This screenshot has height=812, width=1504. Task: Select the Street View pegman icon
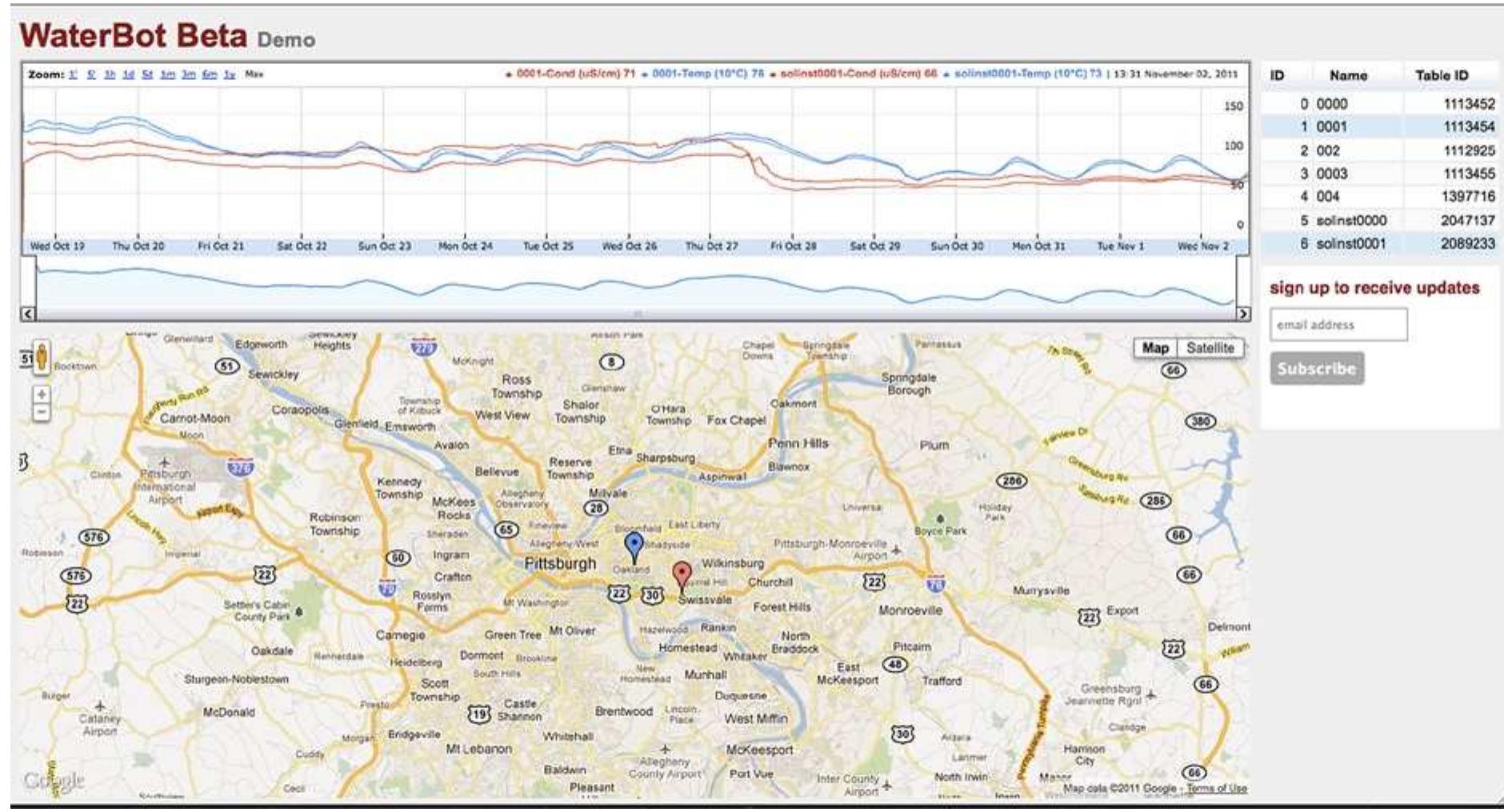point(42,357)
